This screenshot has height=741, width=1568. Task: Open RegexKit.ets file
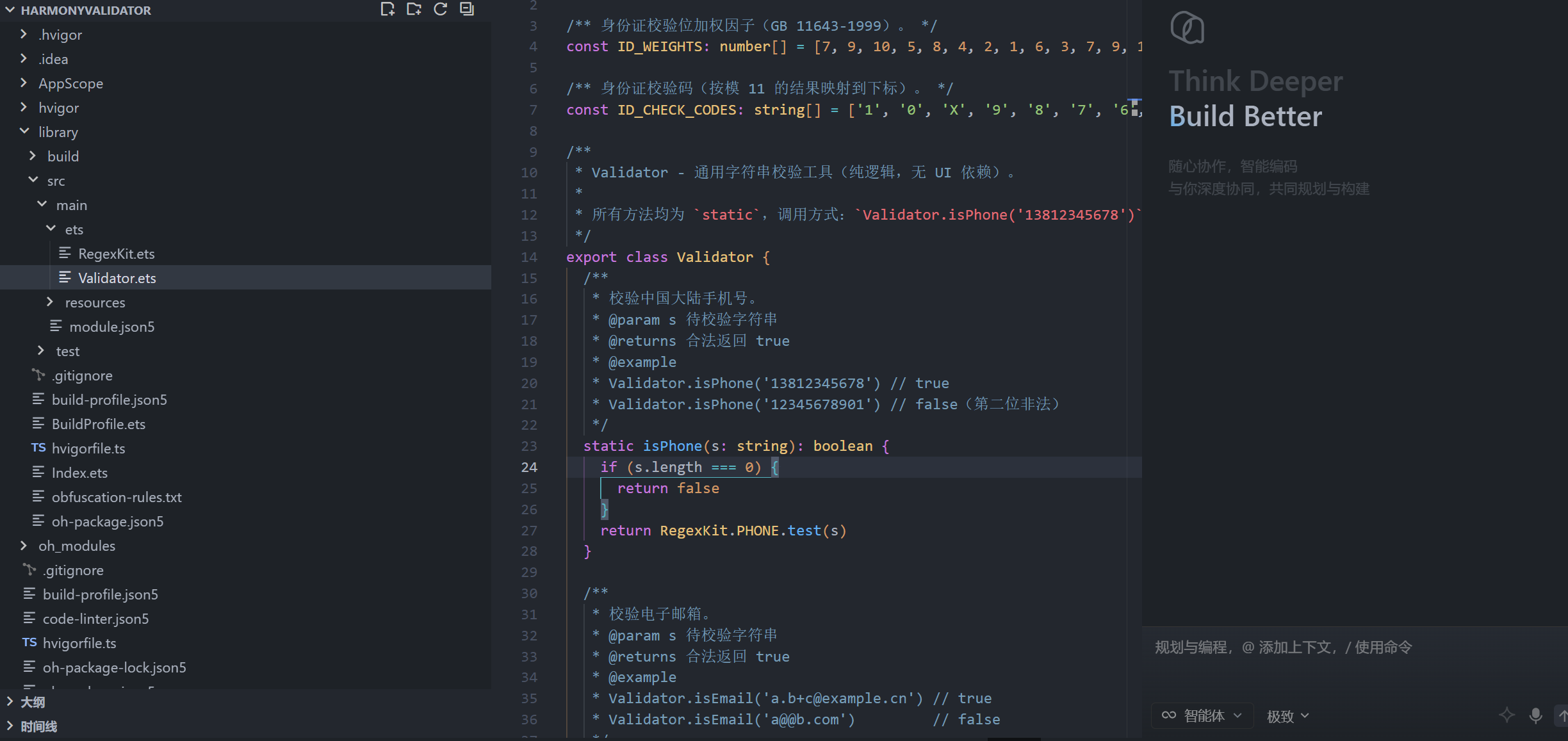[x=116, y=254]
